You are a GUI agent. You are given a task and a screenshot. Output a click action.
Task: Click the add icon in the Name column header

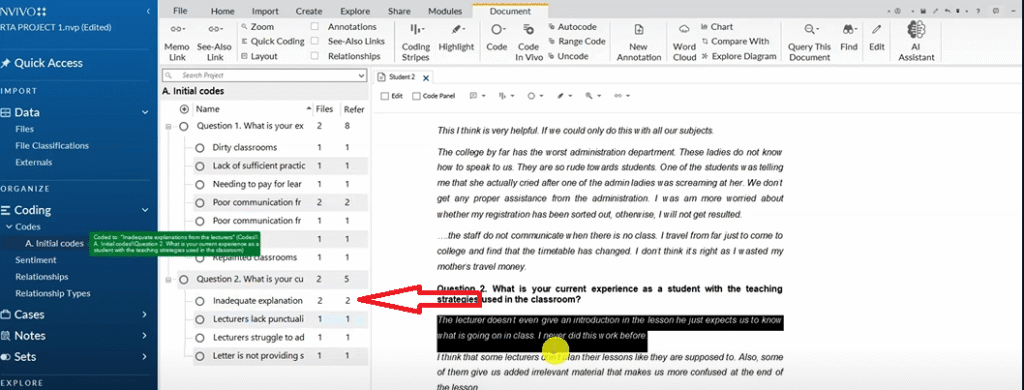click(184, 109)
